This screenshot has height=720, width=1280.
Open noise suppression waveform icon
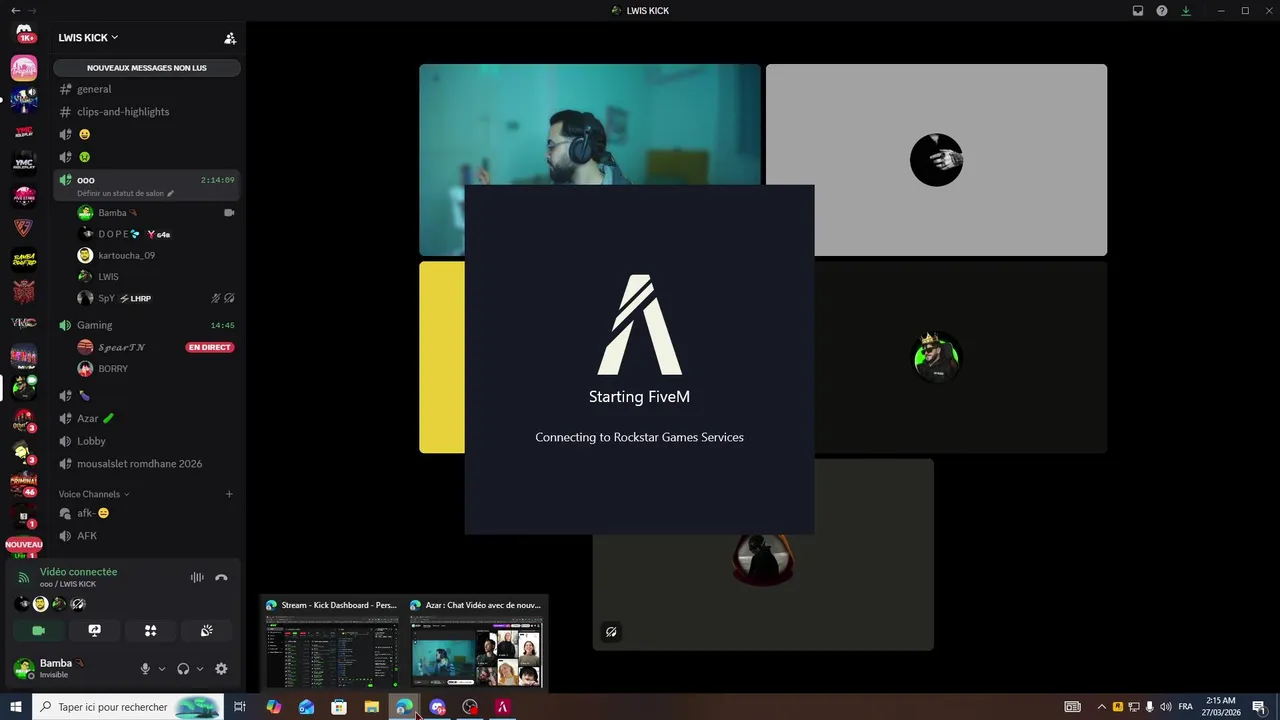197,577
